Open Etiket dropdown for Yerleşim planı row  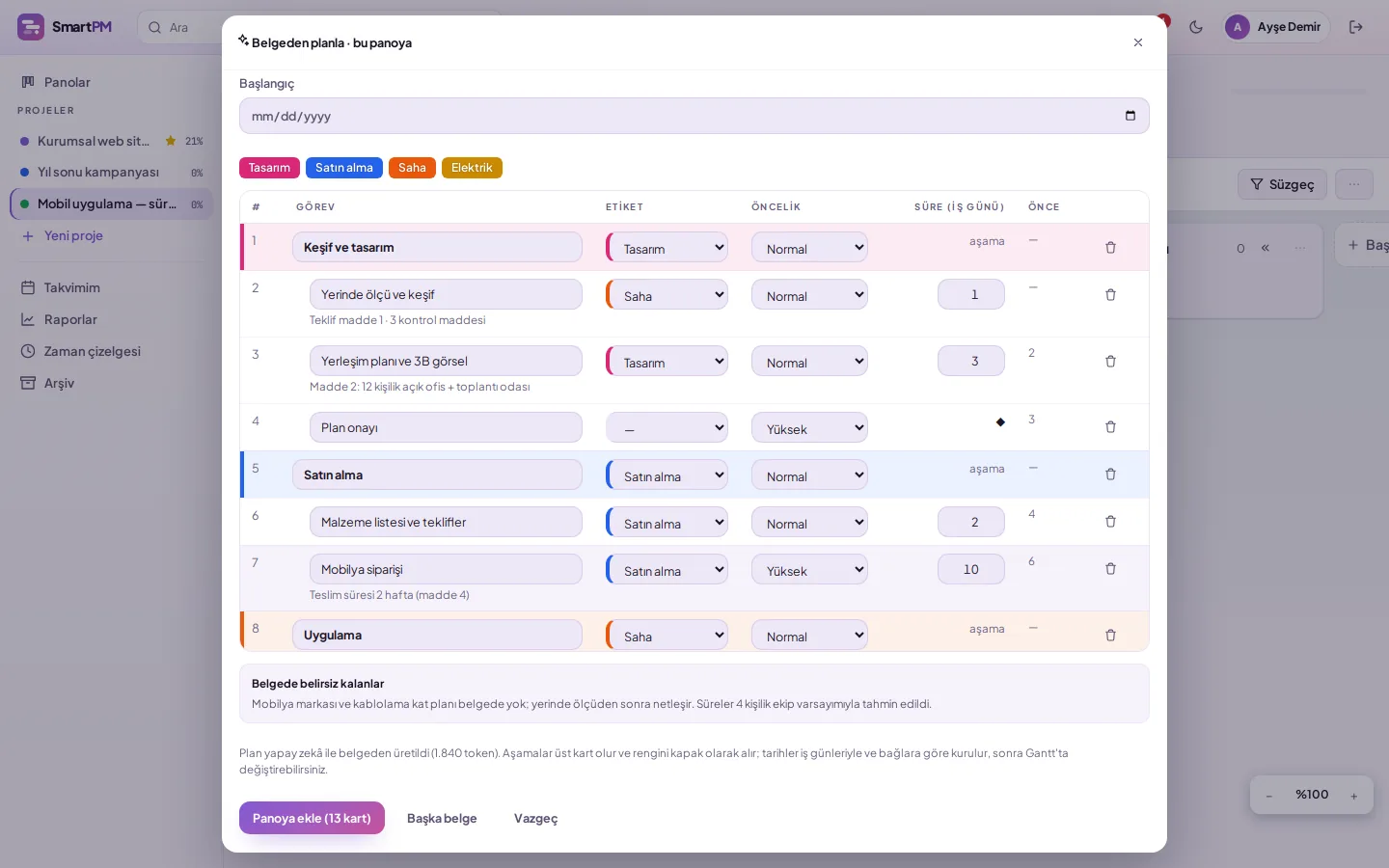pos(667,362)
